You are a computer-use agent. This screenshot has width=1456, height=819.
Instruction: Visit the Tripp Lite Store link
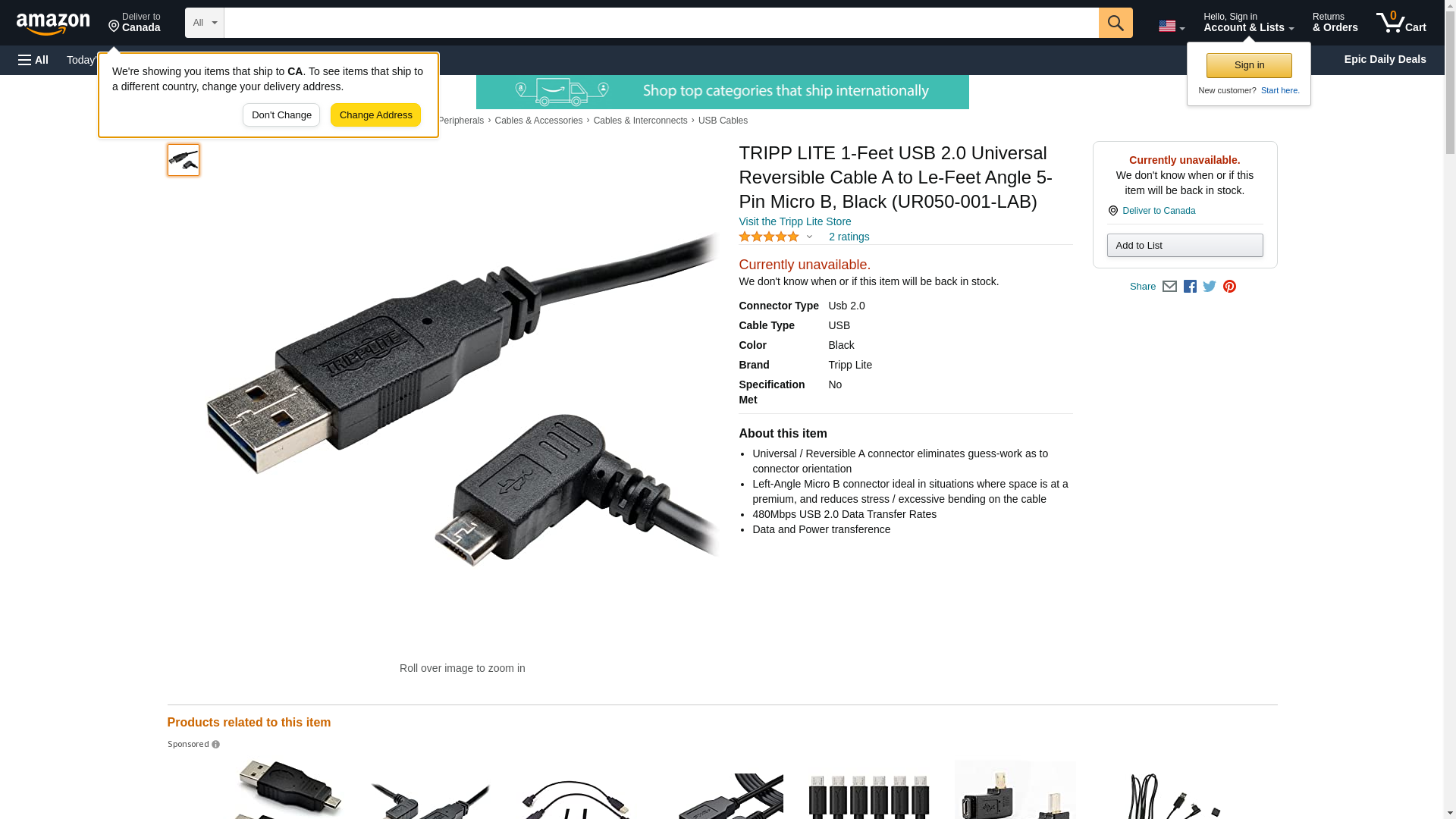[x=795, y=221]
